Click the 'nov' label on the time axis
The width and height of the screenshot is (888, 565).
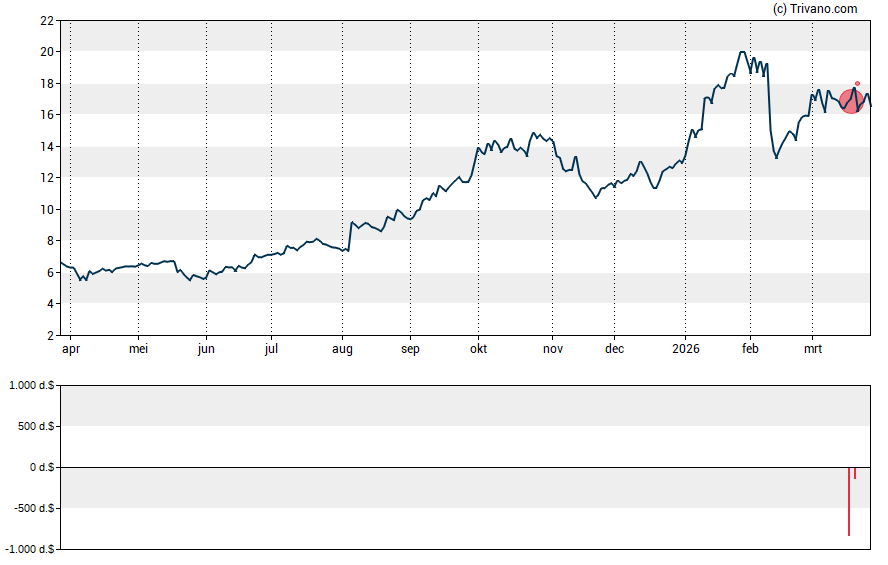(x=553, y=350)
